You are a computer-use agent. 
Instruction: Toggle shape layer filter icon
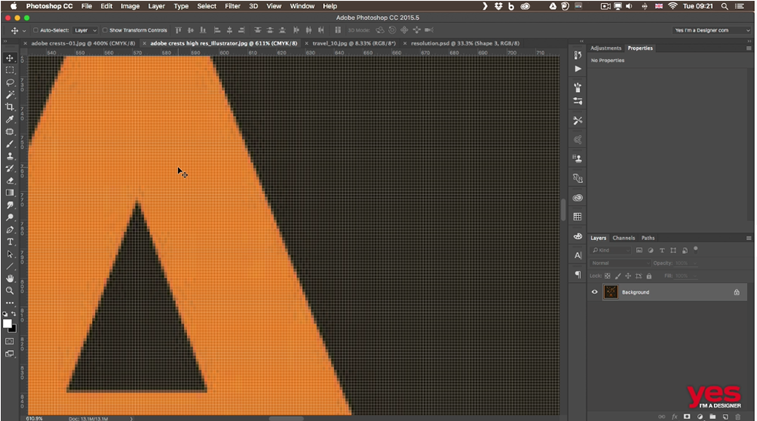[x=673, y=250]
